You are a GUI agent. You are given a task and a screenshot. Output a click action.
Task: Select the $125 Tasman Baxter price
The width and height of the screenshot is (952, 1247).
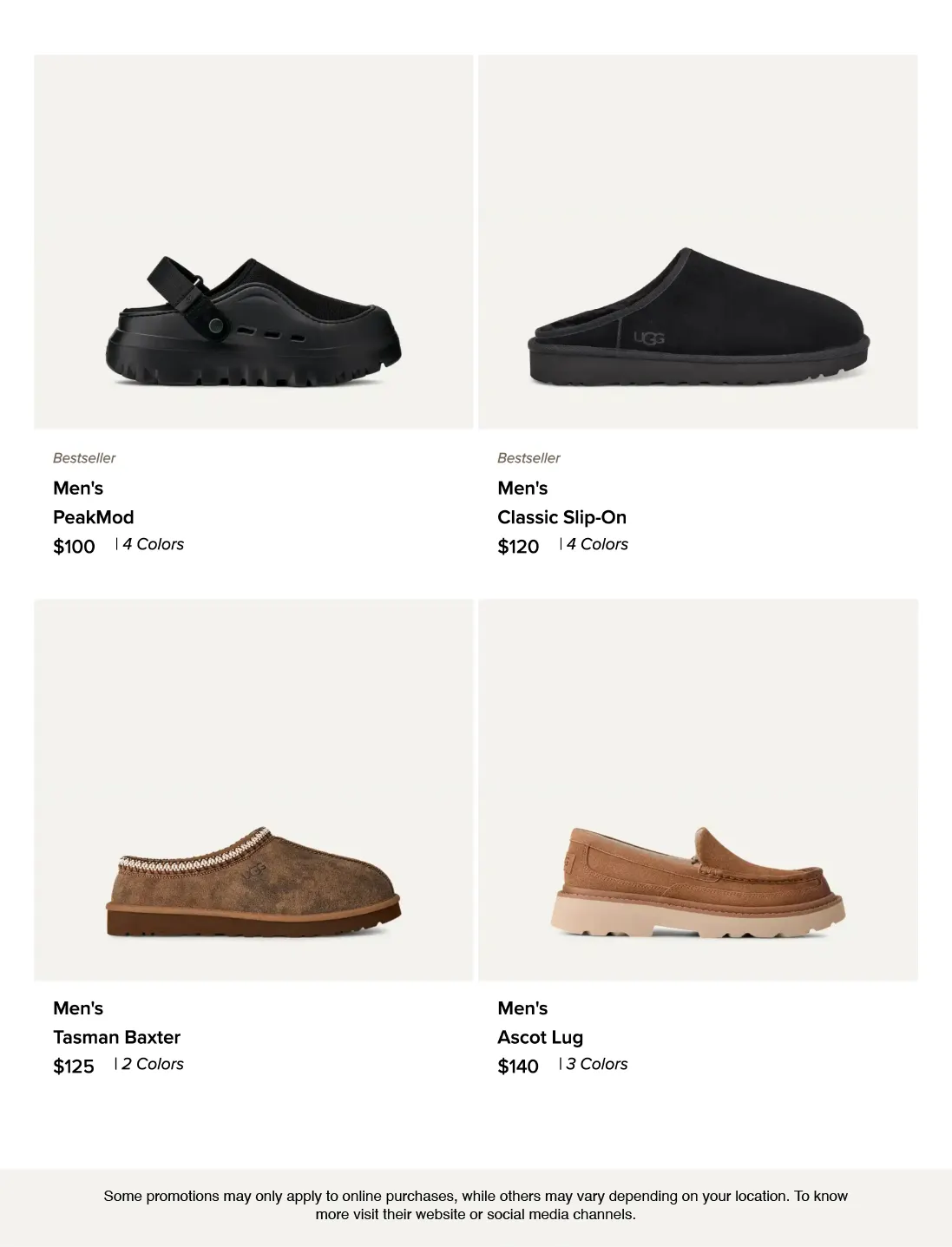tap(74, 1067)
